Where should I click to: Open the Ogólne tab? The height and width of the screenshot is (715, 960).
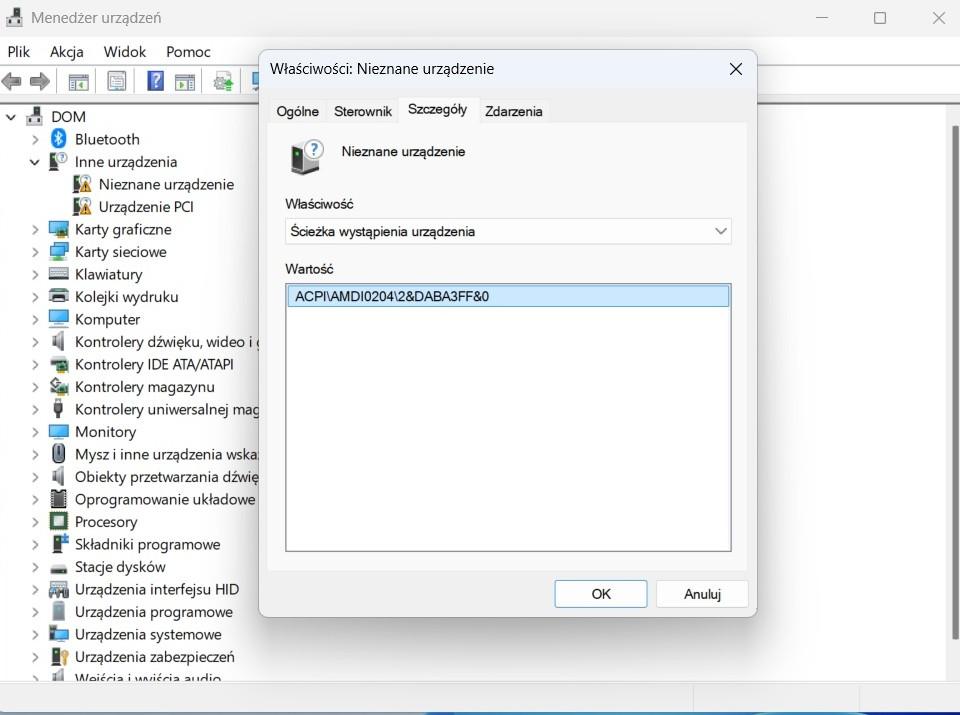tap(297, 111)
